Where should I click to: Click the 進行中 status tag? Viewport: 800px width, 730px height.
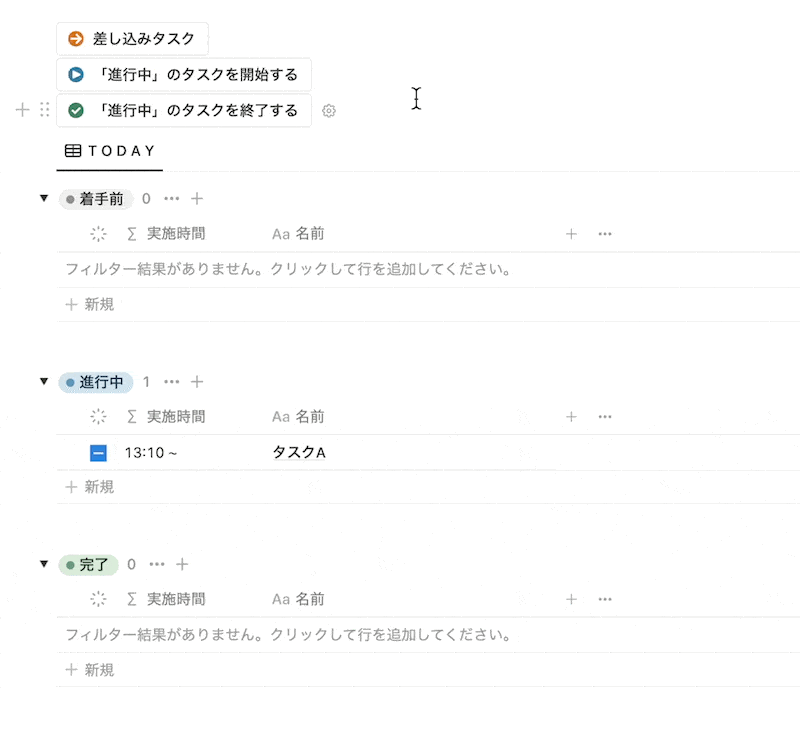(x=95, y=382)
